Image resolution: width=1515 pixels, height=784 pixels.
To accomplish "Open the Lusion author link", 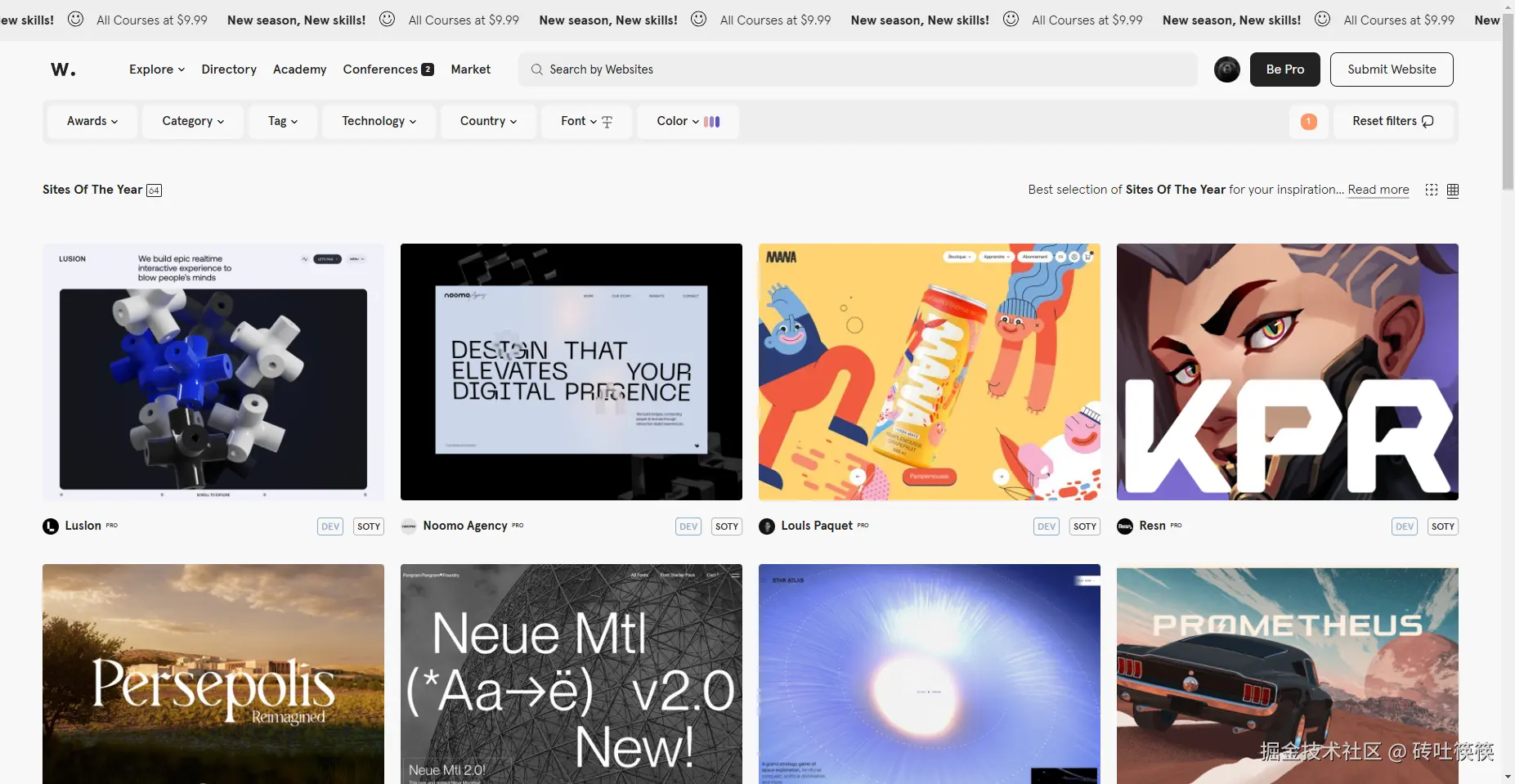I will pyautogui.click(x=83, y=526).
